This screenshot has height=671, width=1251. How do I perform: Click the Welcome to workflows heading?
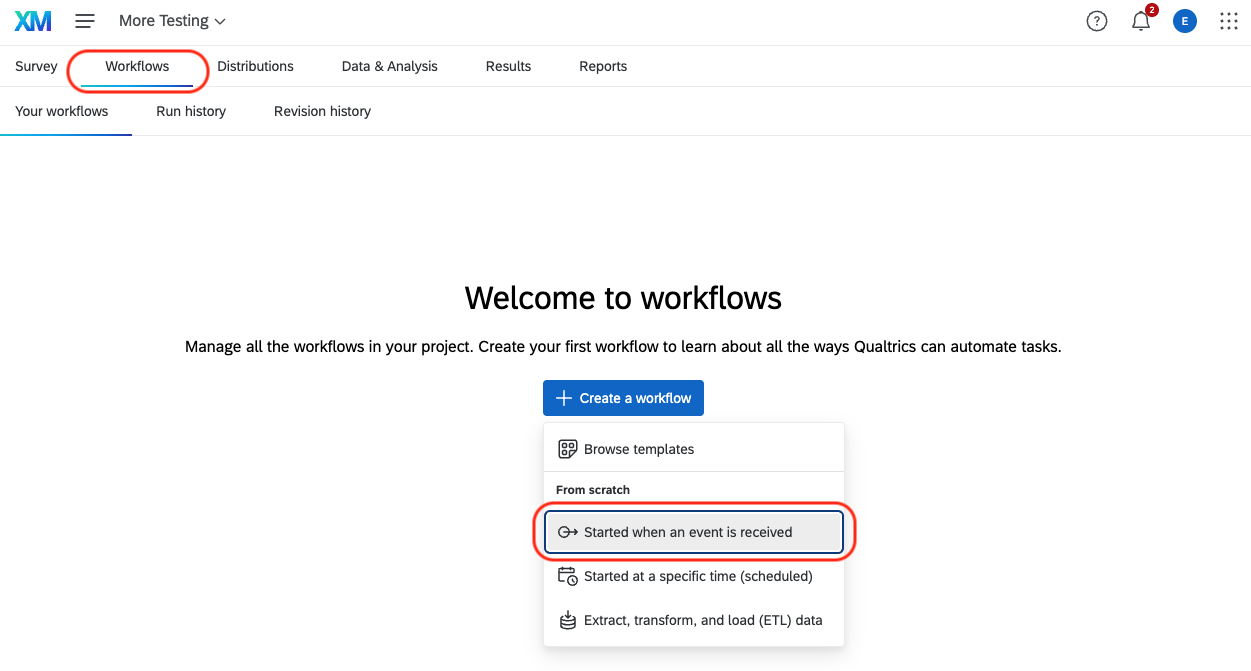click(623, 298)
